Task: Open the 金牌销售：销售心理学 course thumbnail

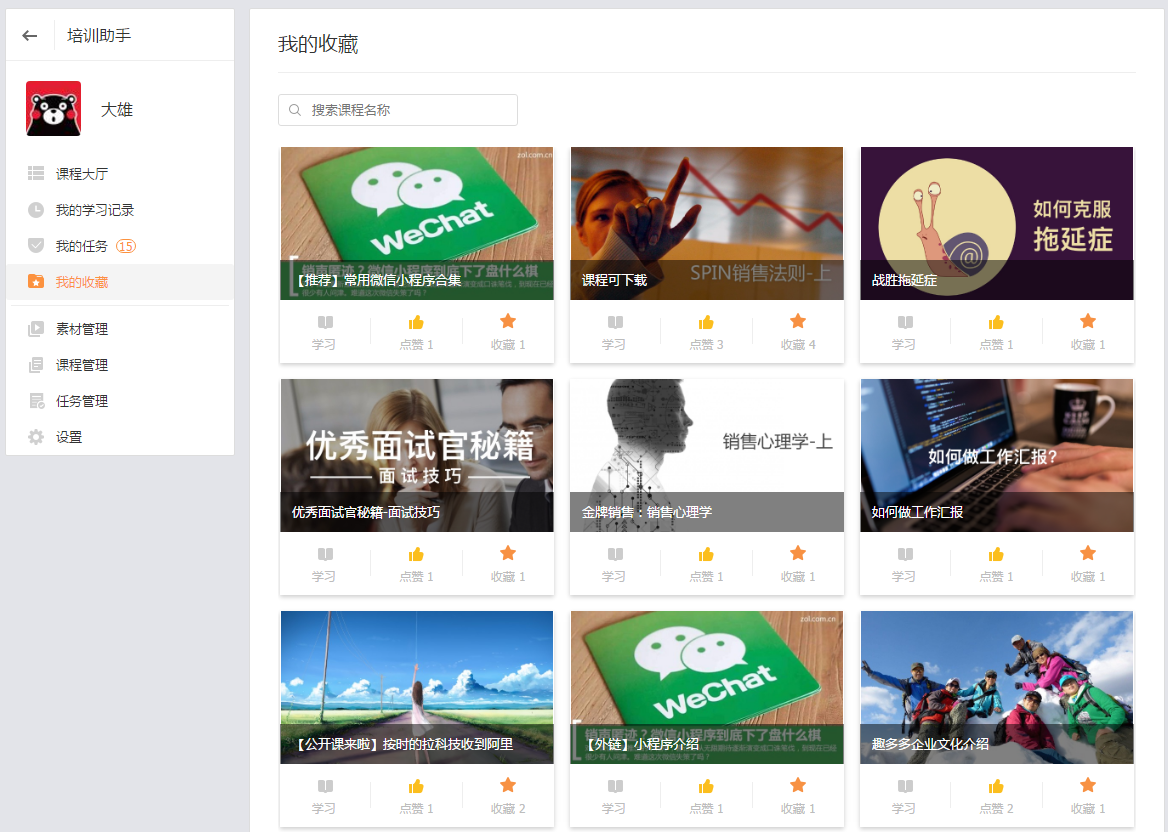Action: [x=707, y=455]
